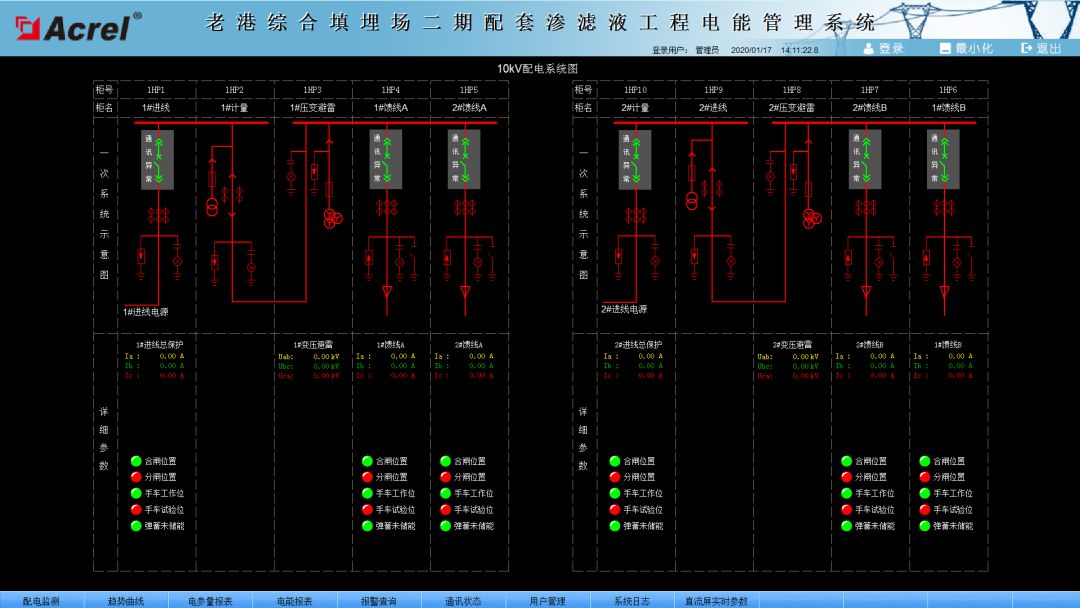The width and height of the screenshot is (1080, 608).
Task: Click cabinet number 1HP9 header
Action: click(714, 90)
